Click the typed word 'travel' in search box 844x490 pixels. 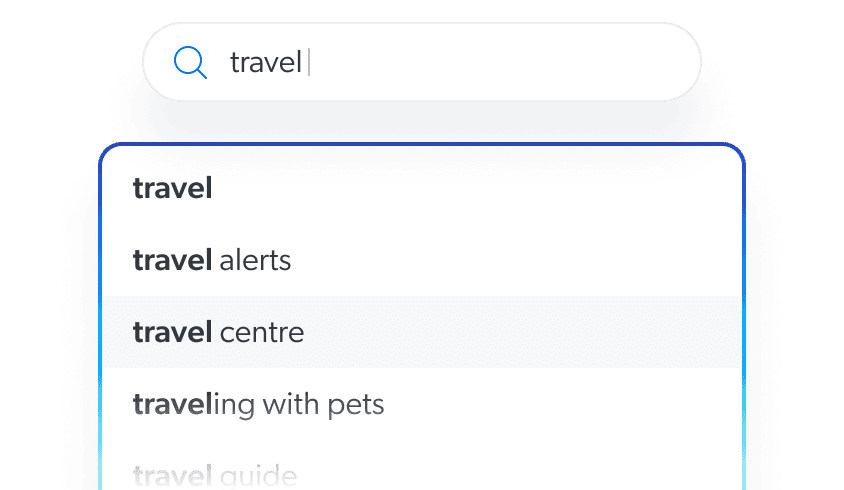click(265, 63)
